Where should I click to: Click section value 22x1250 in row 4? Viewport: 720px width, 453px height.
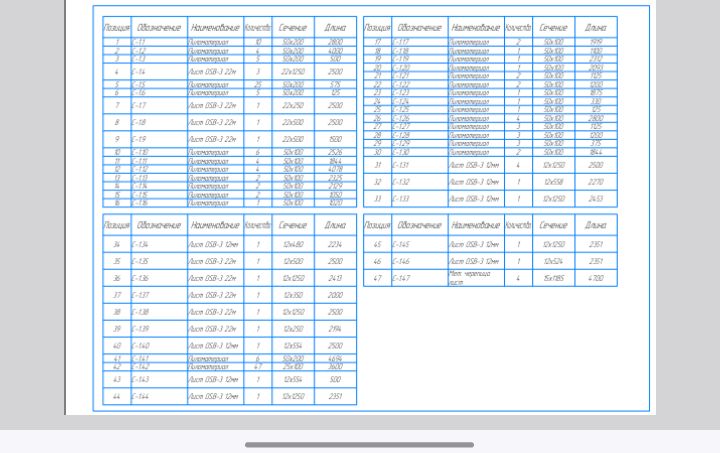point(293,72)
